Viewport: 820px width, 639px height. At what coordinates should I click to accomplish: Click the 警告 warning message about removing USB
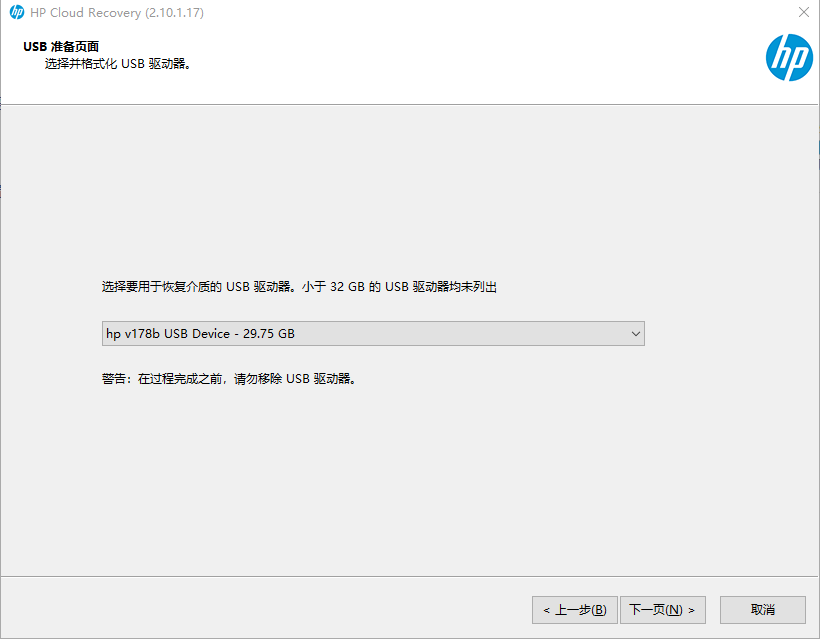click(232, 378)
